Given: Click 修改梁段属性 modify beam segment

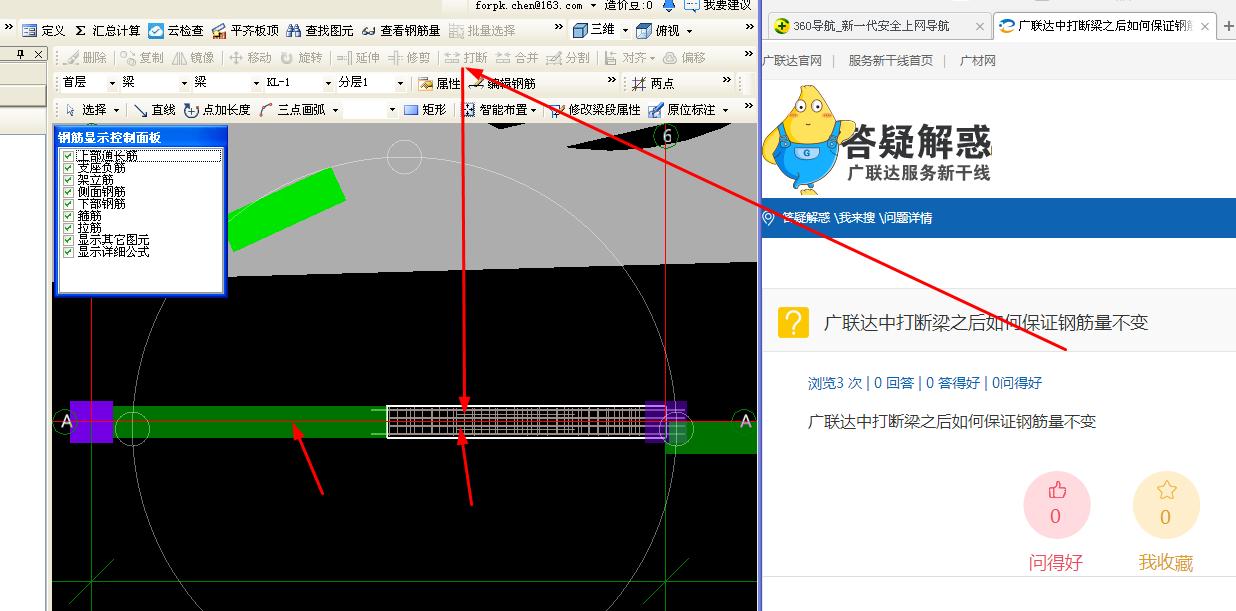Looking at the screenshot, I should (x=596, y=110).
